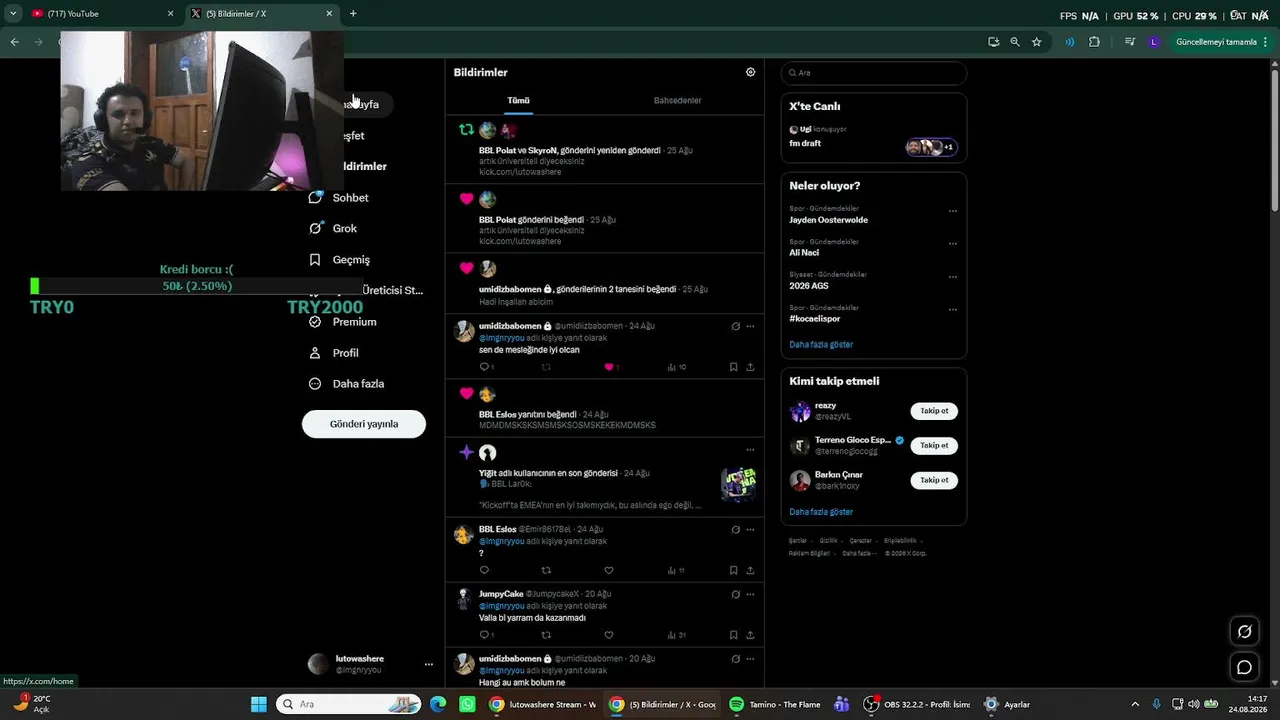Bookmark JumpyCake's post
This screenshot has width=1280, height=720.
[733, 635]
